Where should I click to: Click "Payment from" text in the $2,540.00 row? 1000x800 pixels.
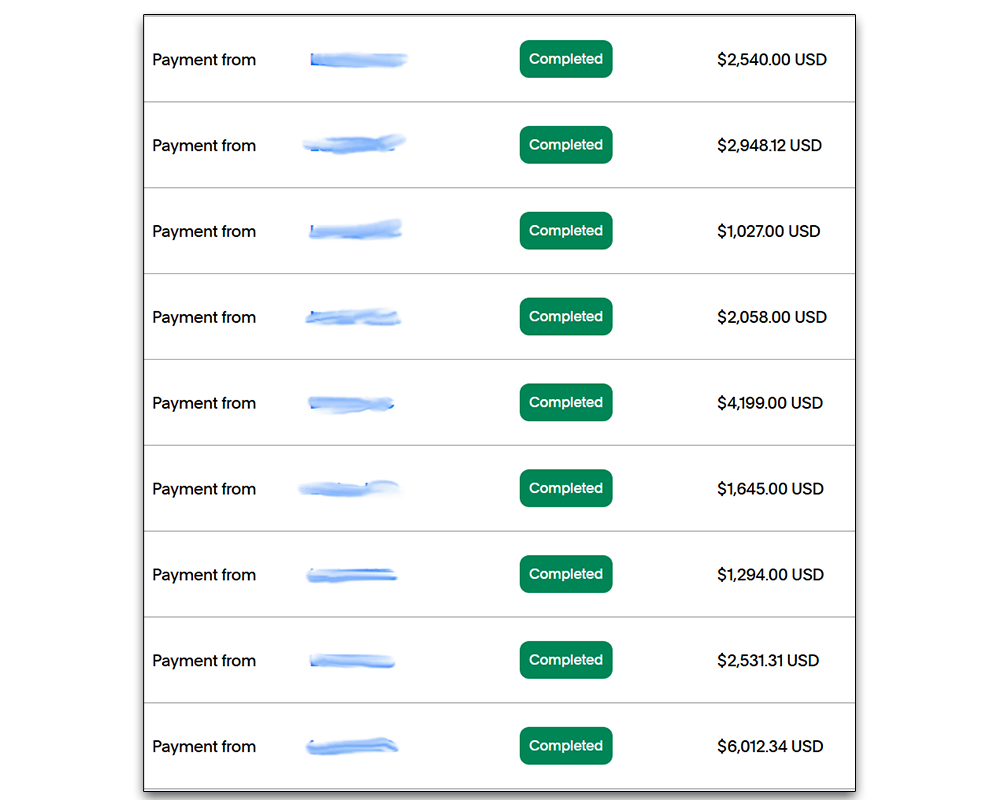pyautogui.click(x=204, y=60)
